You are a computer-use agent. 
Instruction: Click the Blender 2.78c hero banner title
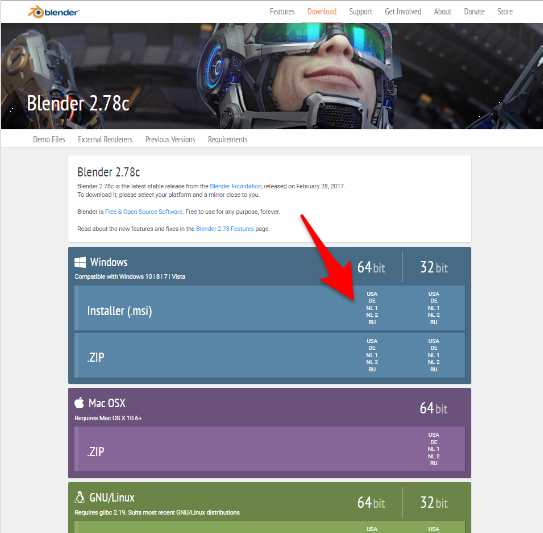pyautogui.click(x=78, y=103)
